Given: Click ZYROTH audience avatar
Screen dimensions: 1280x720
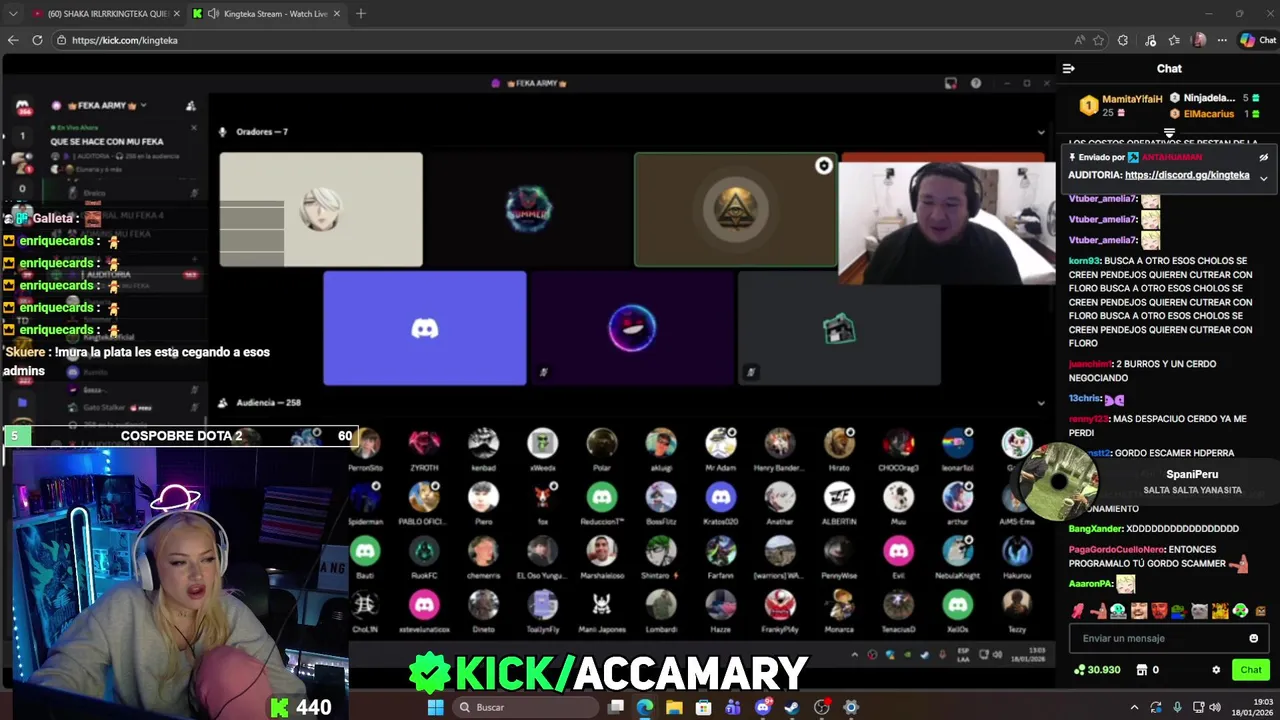Looking at the screenshot, I should tap(424, 443).
